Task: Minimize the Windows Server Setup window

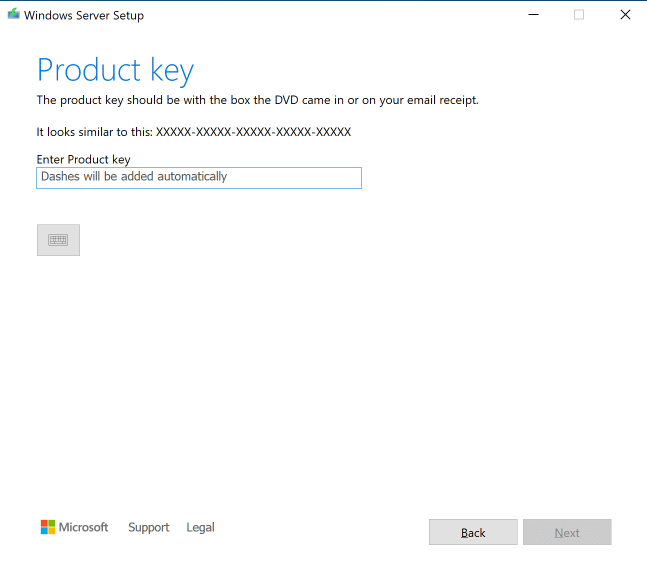Action: (x=534, y=15)
